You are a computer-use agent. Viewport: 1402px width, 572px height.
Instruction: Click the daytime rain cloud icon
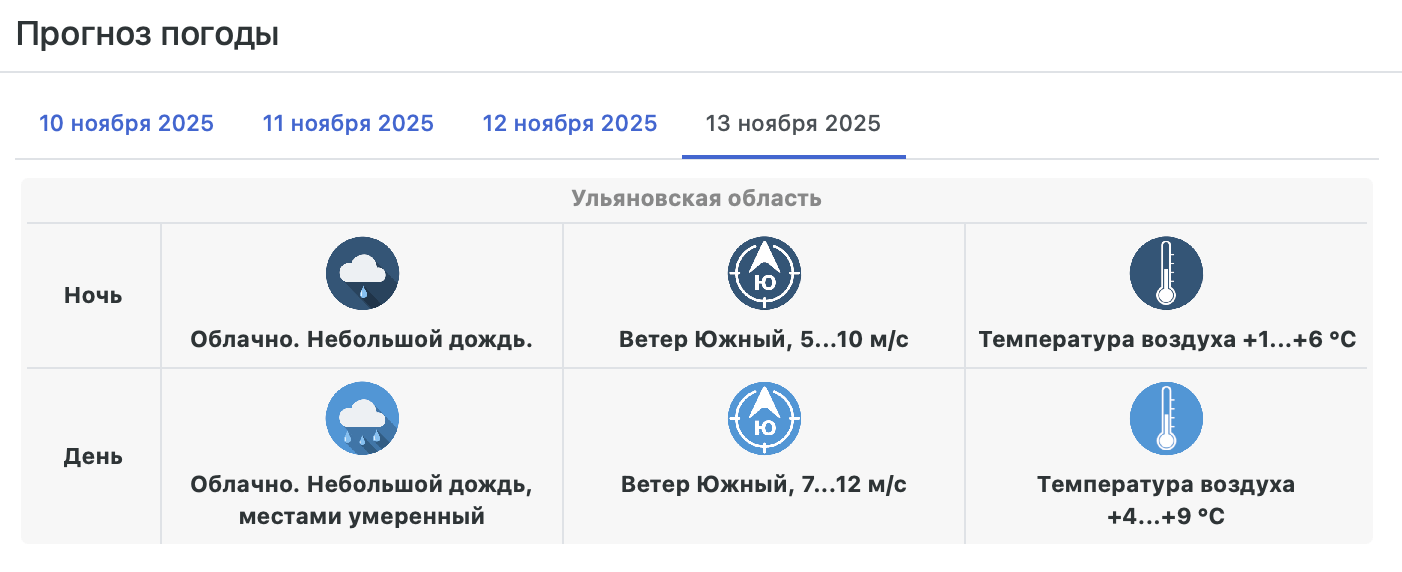tap(362, 419)
